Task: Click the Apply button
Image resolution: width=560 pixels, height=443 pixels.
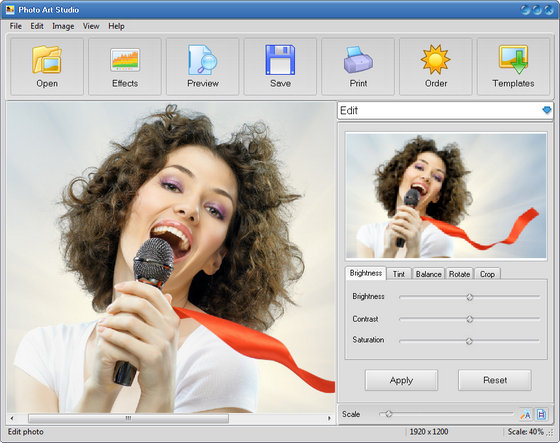Action: (x=401, y=380)
